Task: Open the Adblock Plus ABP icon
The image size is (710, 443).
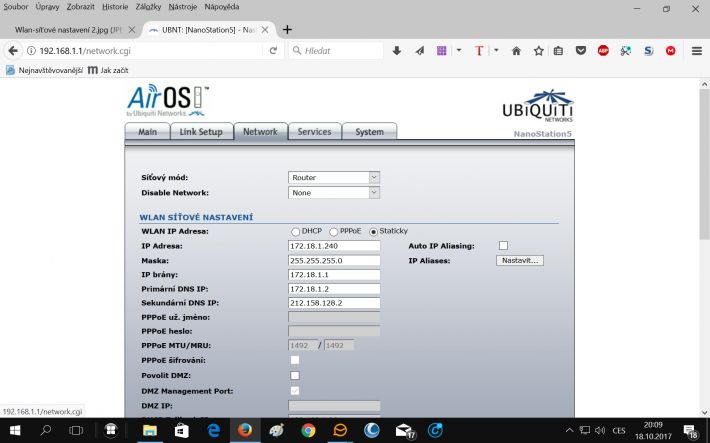Action: [603, 51]
